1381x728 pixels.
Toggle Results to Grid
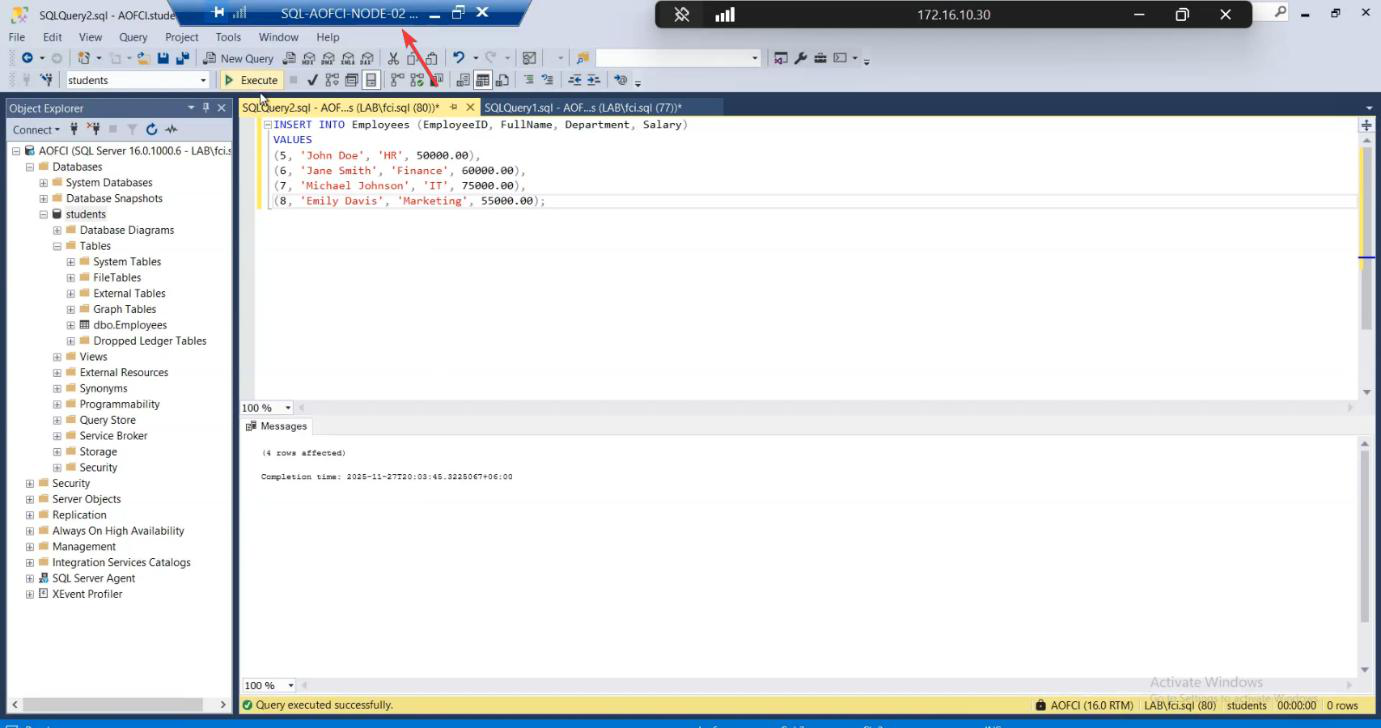[482, 80]
